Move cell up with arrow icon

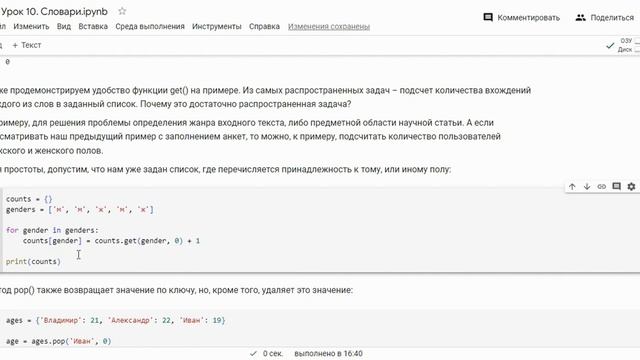tap(572, 187)
